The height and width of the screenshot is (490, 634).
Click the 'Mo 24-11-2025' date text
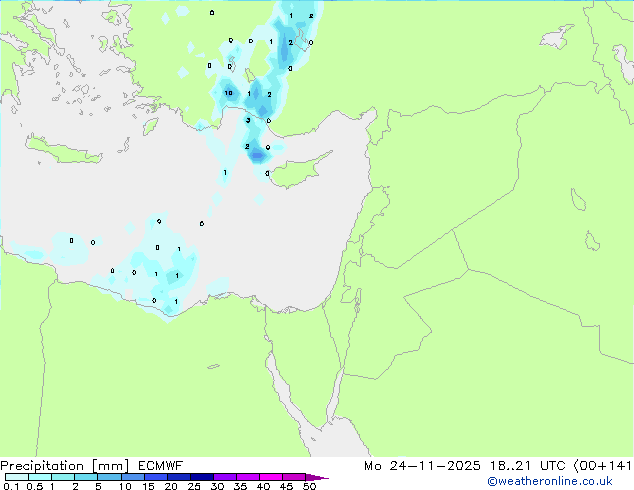coord(423,466)
